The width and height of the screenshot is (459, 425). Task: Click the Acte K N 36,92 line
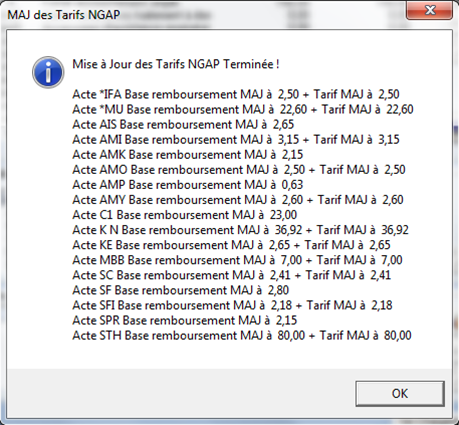240,230
